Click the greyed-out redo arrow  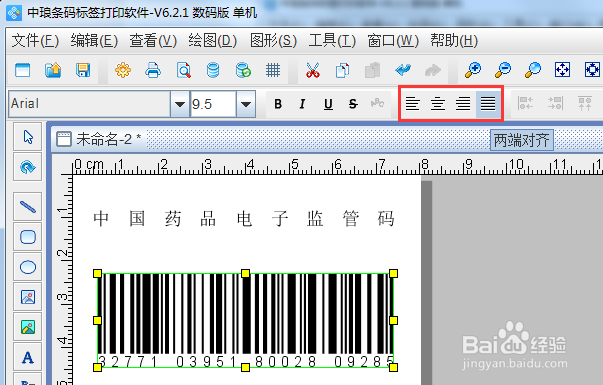[x=433, y=70]
